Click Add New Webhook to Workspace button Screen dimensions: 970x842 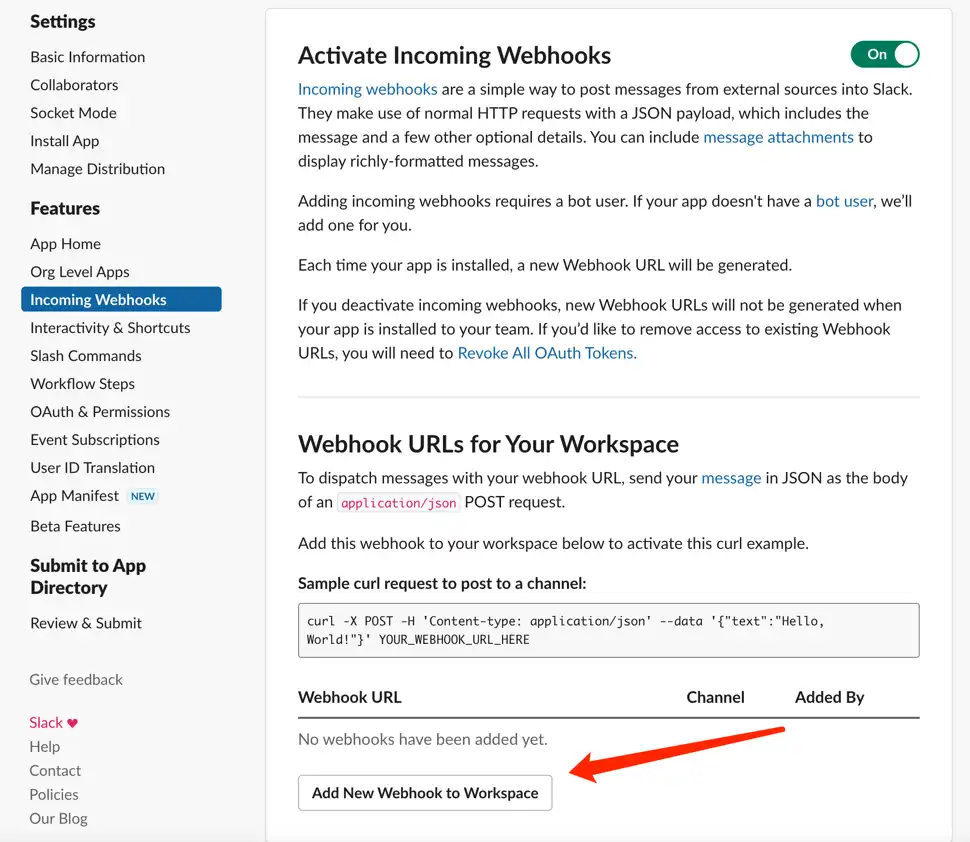pos(425,793)
